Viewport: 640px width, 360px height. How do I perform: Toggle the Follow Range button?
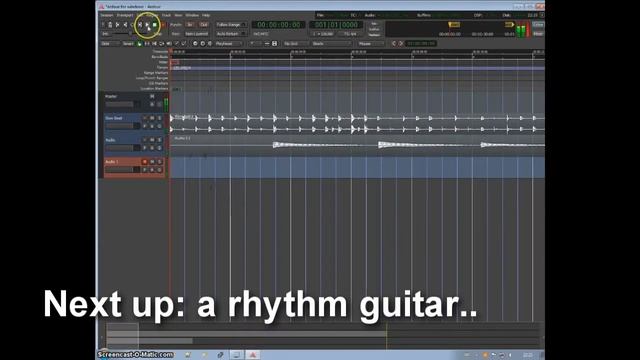pos(231,25)
